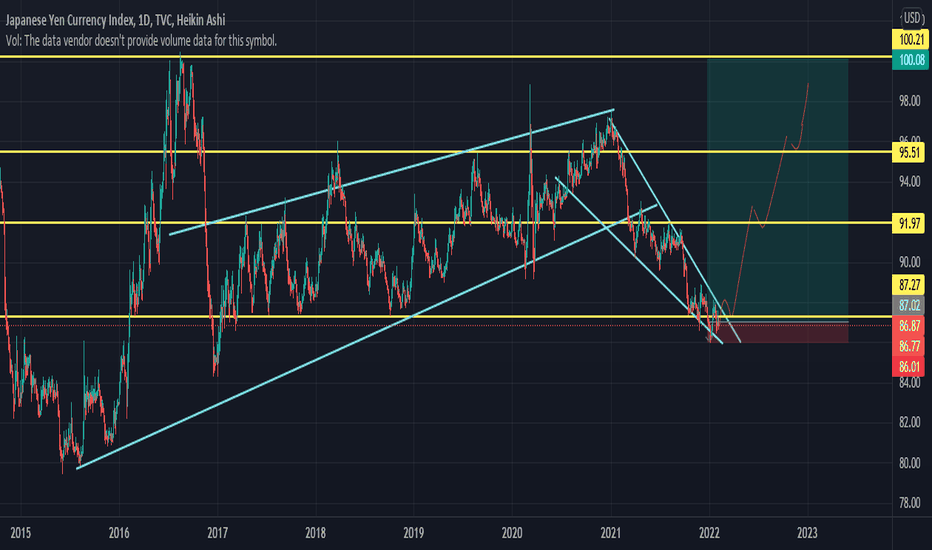Select the green long position profit zone
Screen dimensions: 932x550
(x=777, y=190)
